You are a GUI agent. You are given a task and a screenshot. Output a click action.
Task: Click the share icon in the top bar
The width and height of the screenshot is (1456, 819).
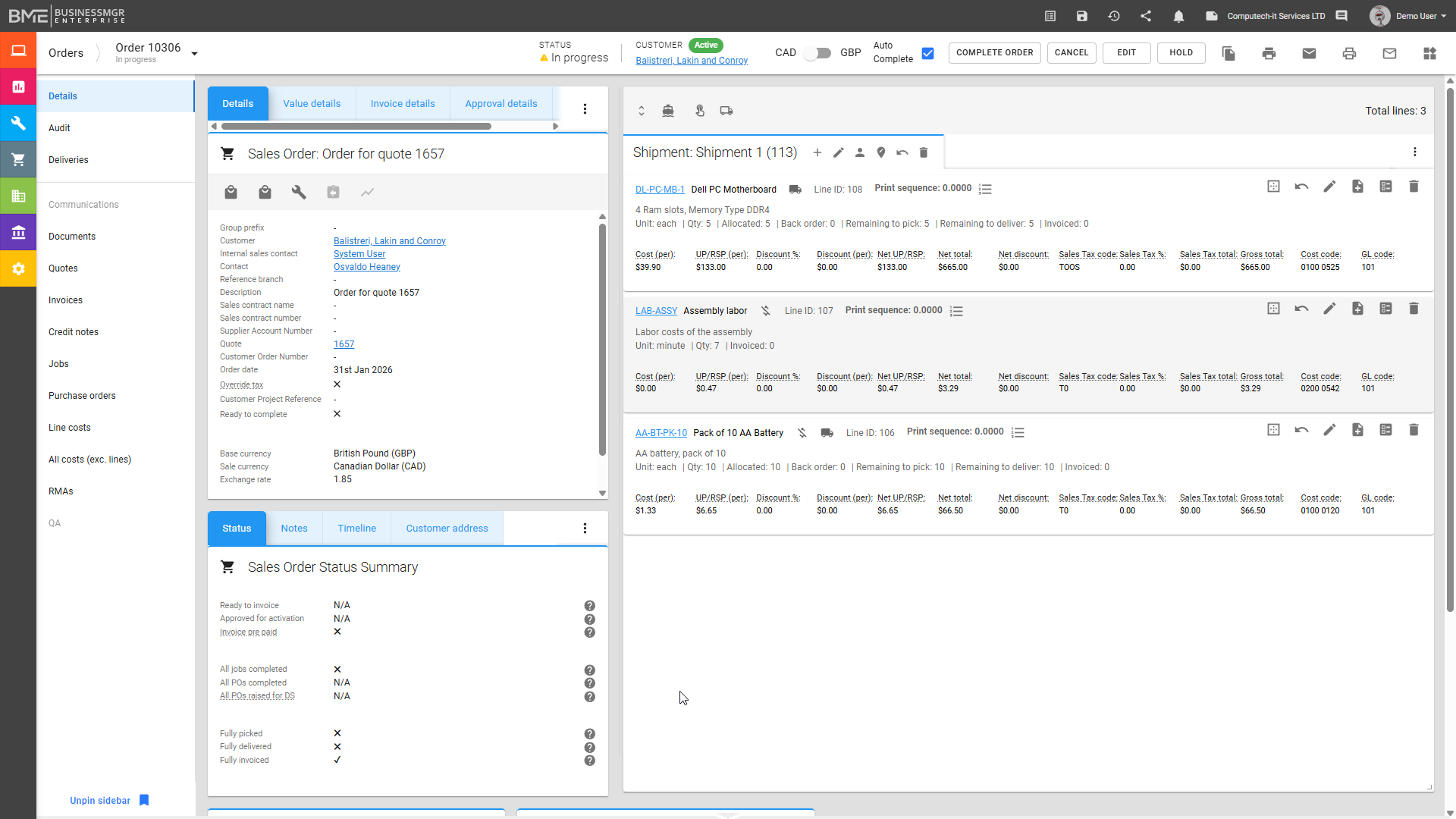coord(1146,16)
